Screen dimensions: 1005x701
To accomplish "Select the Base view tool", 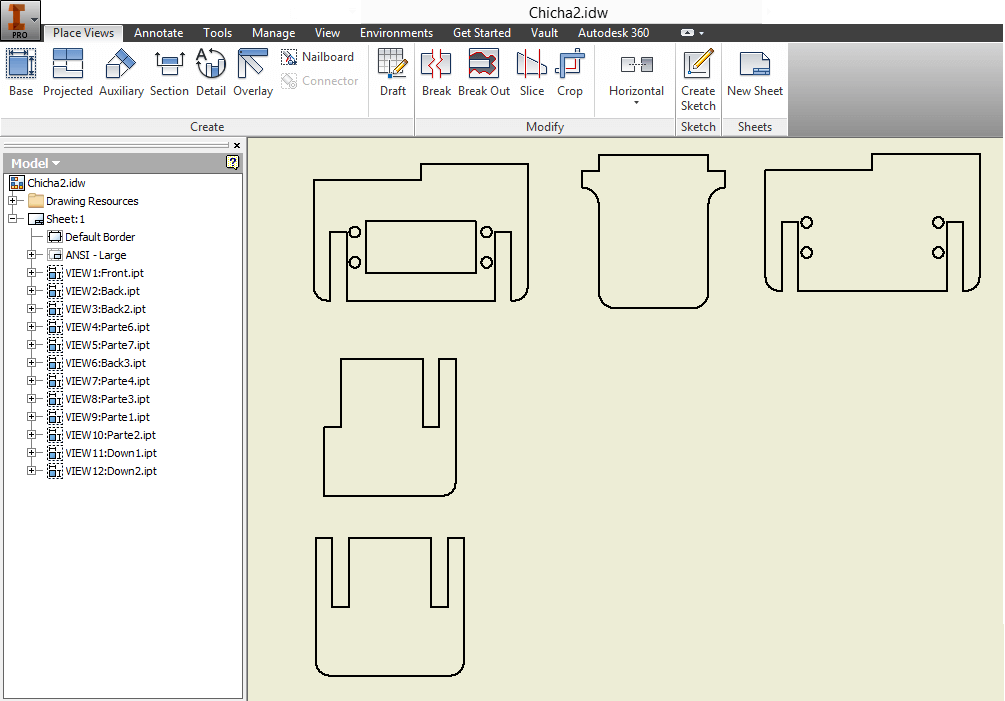I will [x=21, y=72].
